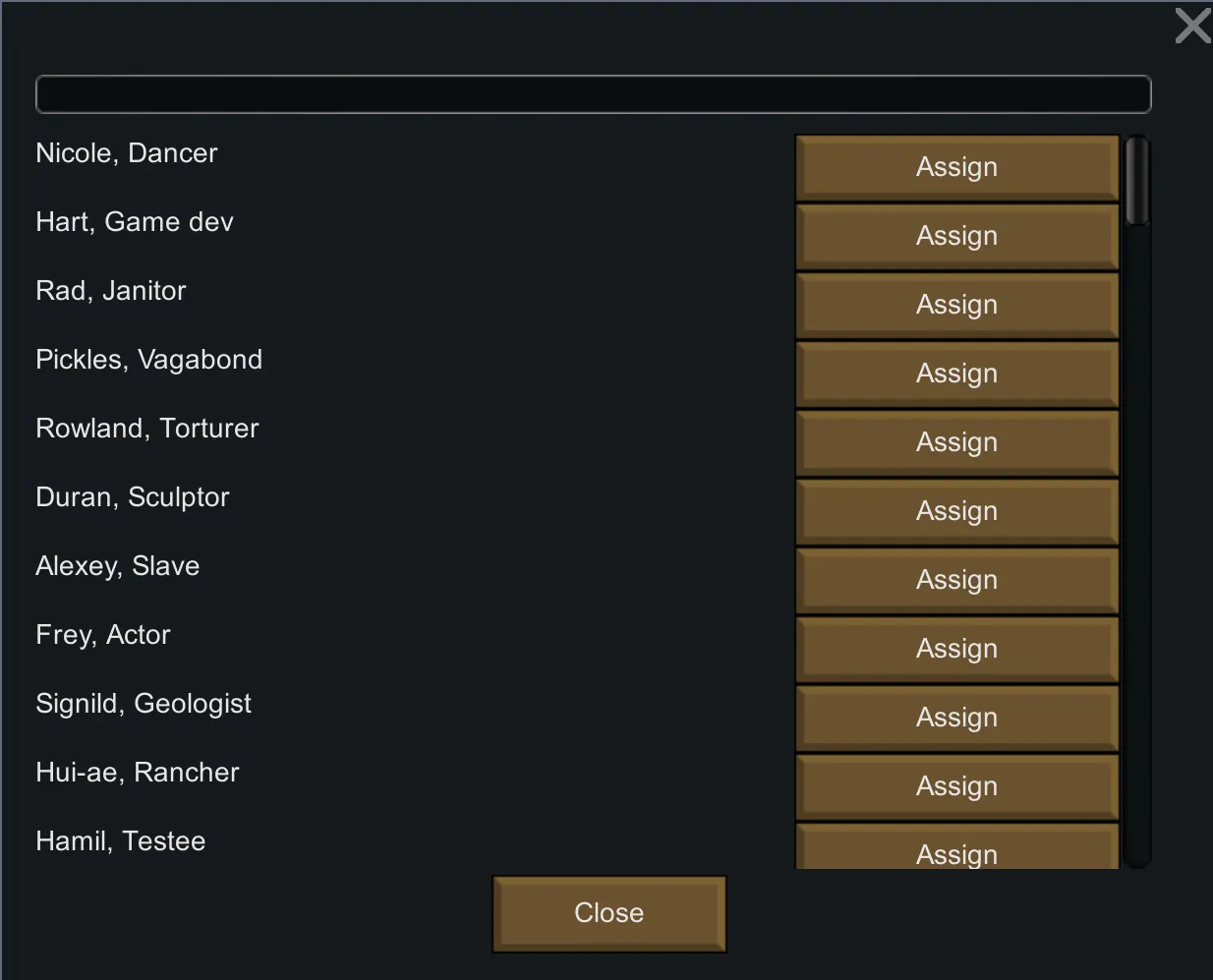Assign Duran, Sculptor
The image size is (1213, 980).
pyautogui.click(x=956, y=512)
